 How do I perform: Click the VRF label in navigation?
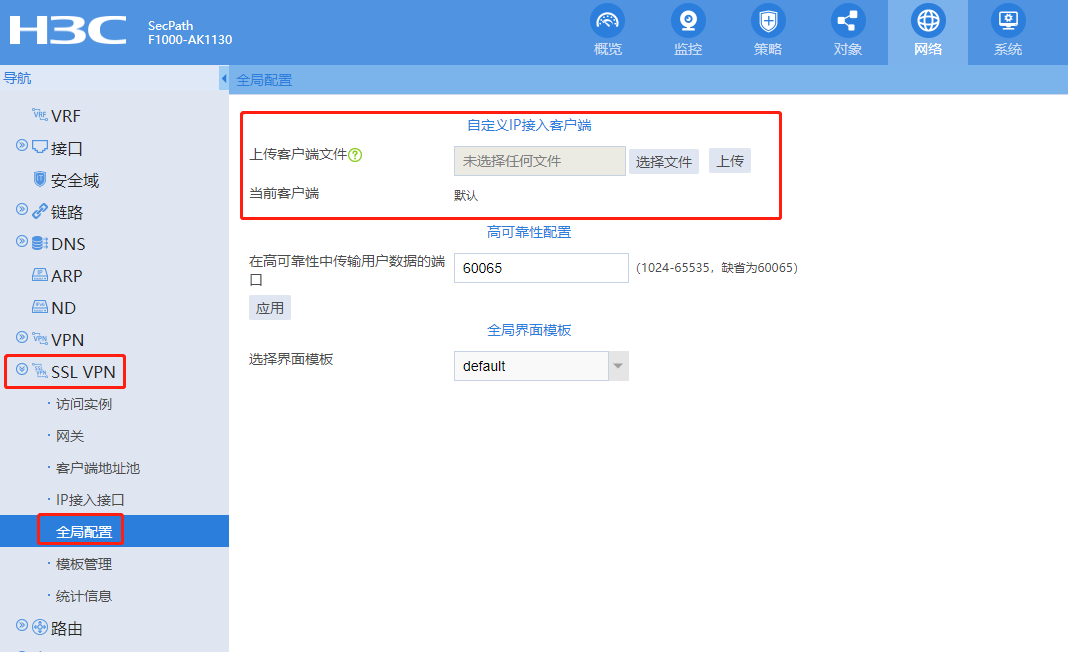66,116
